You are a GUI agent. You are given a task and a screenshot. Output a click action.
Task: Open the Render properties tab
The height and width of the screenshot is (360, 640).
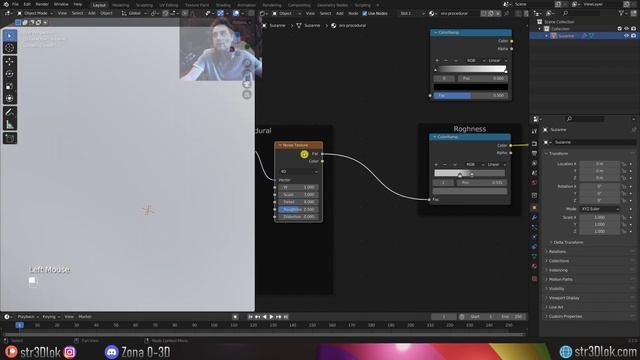pyautogui.click(x=534, y=144)
